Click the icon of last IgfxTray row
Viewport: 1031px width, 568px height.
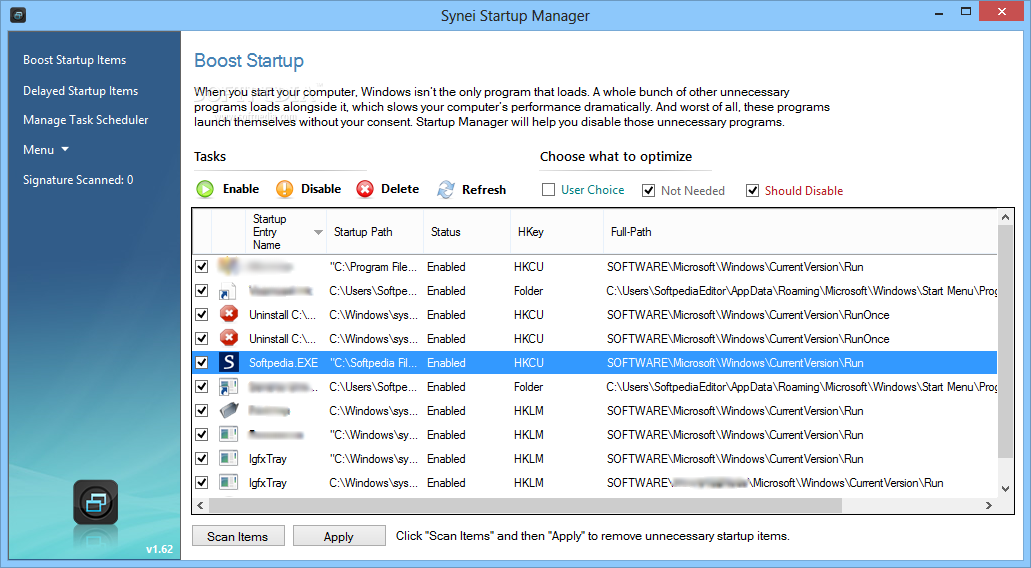coord(228,483)
